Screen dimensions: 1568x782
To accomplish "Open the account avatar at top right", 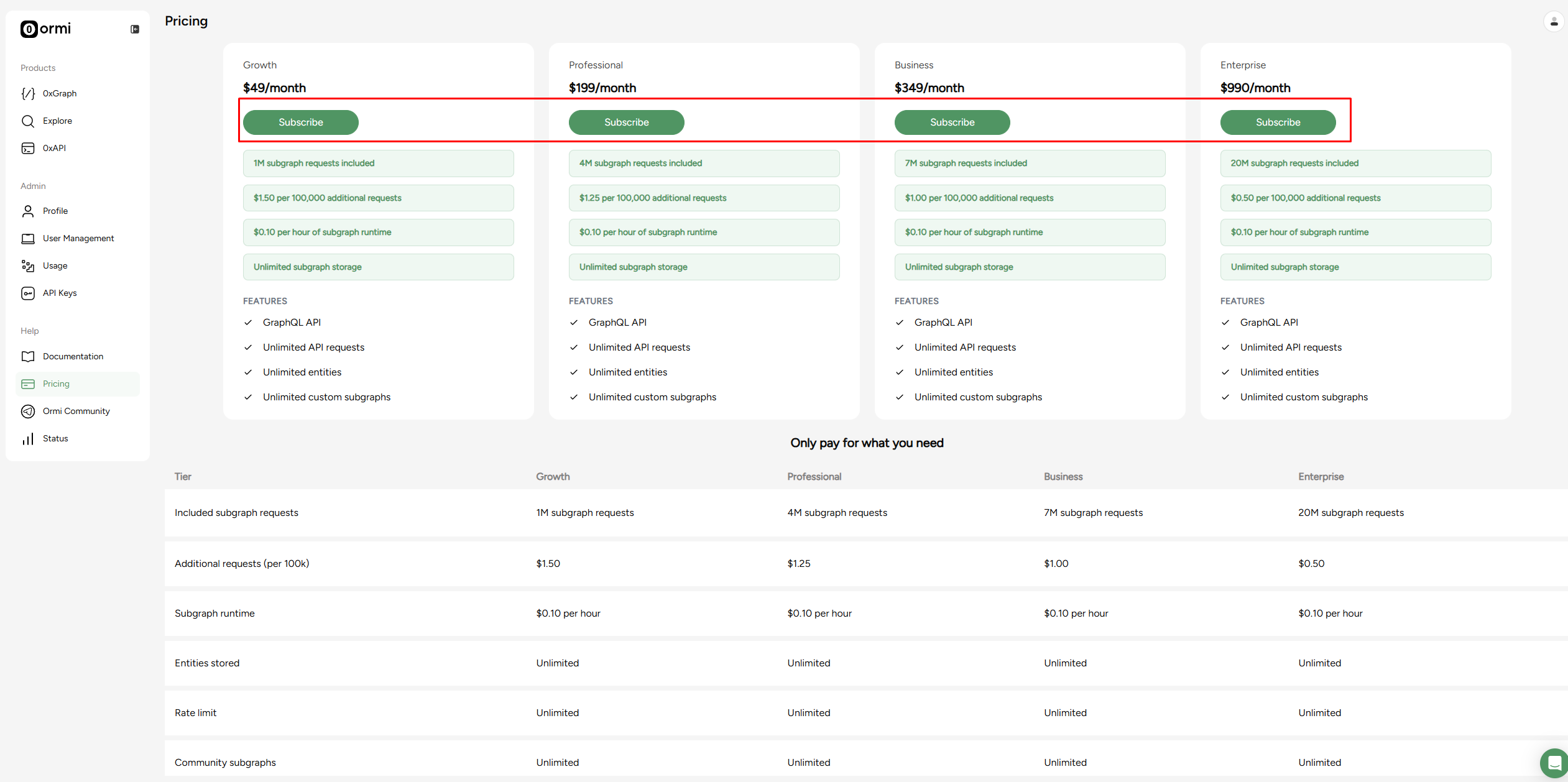I will (1554, 21).
